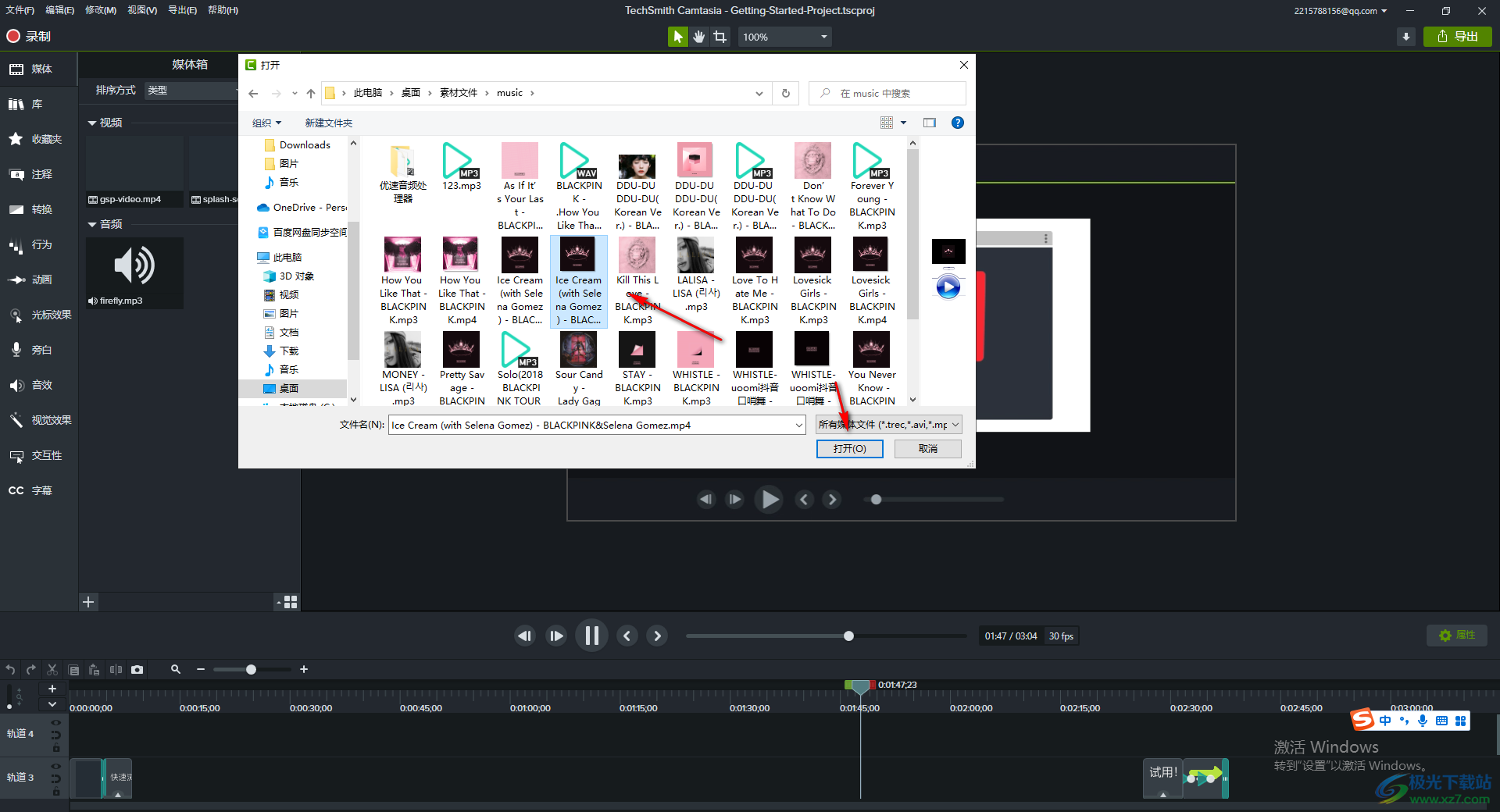Open the Properties (属性) panel button
The image size is (1500, 812).
pos(1457,636)
